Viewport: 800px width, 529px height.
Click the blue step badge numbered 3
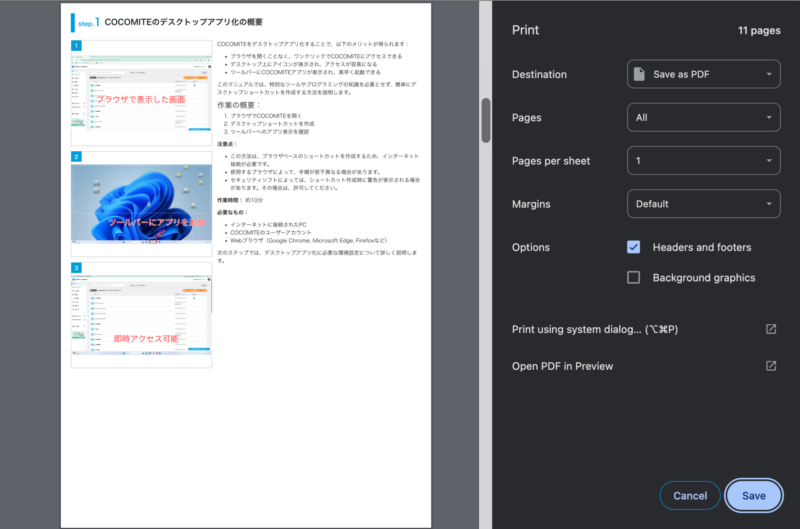tap(76, 268)
